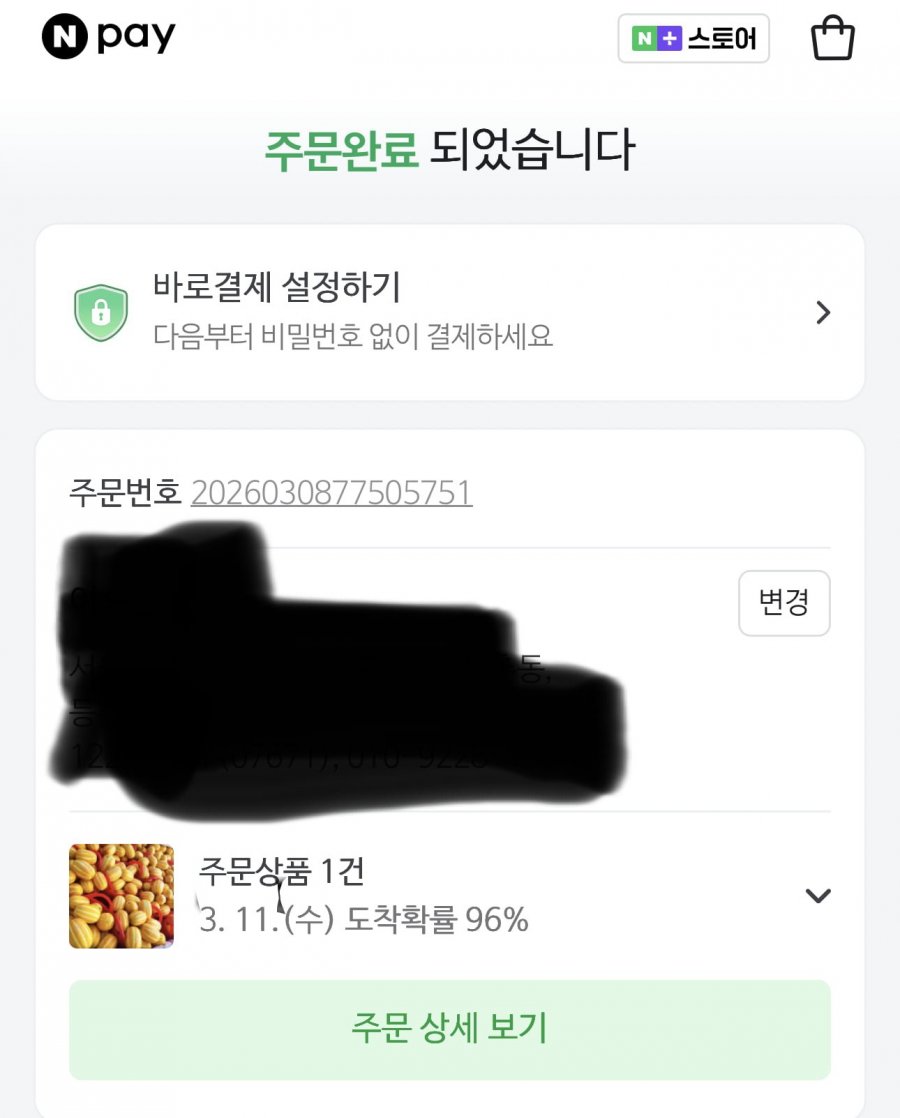This screenshot has width=900, height=1118.
Task: Click the 주문번호 label text
Action: (125, 493)
